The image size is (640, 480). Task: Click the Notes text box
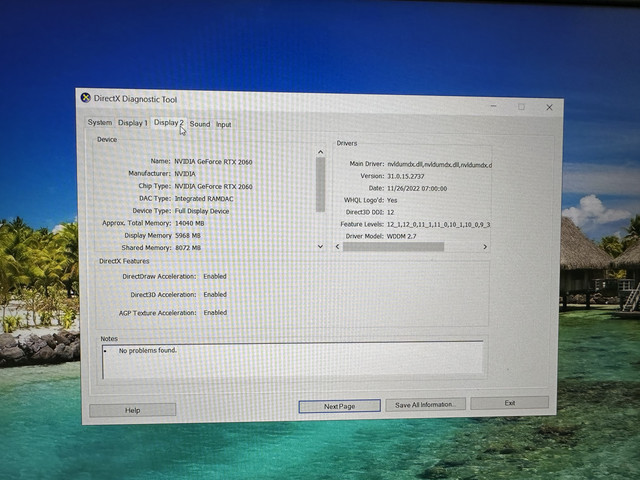[292, 359]
